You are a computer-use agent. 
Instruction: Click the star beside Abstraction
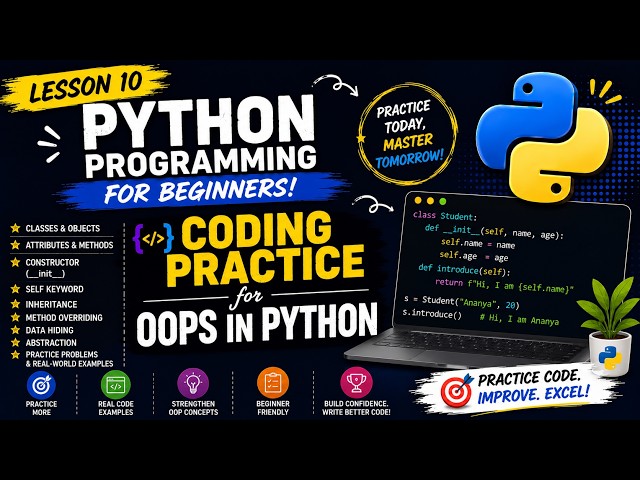(x=16, y=342)
